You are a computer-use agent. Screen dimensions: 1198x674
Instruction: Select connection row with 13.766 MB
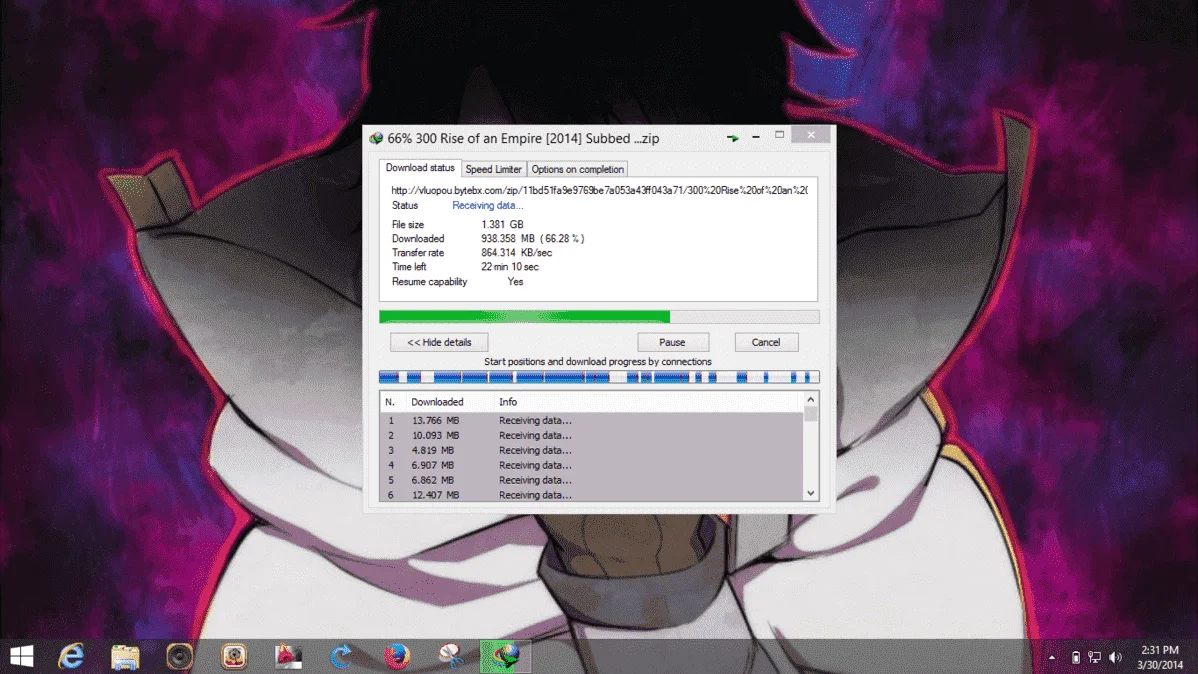(x=592, y=420)
